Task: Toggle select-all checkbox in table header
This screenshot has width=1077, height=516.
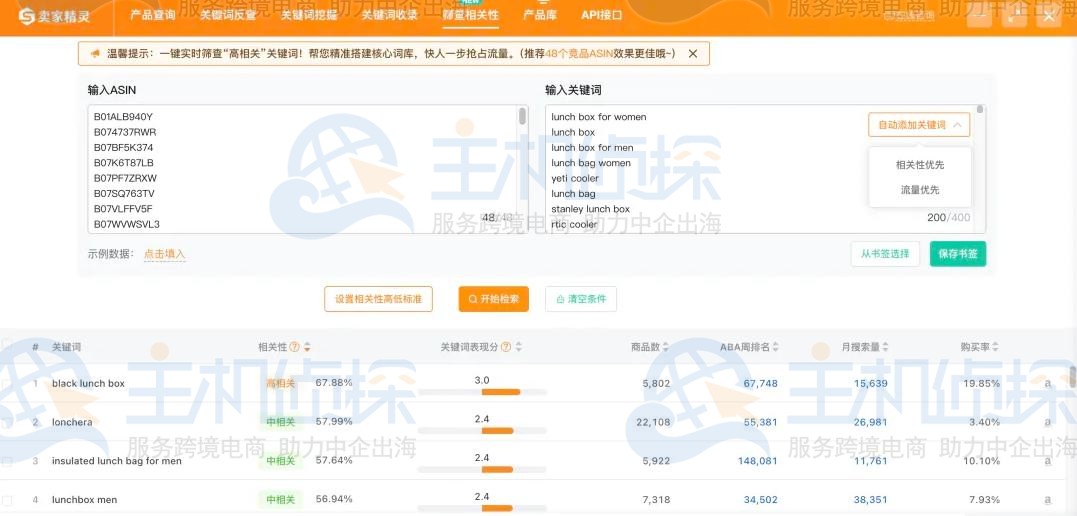Action: tap(7, 344)
